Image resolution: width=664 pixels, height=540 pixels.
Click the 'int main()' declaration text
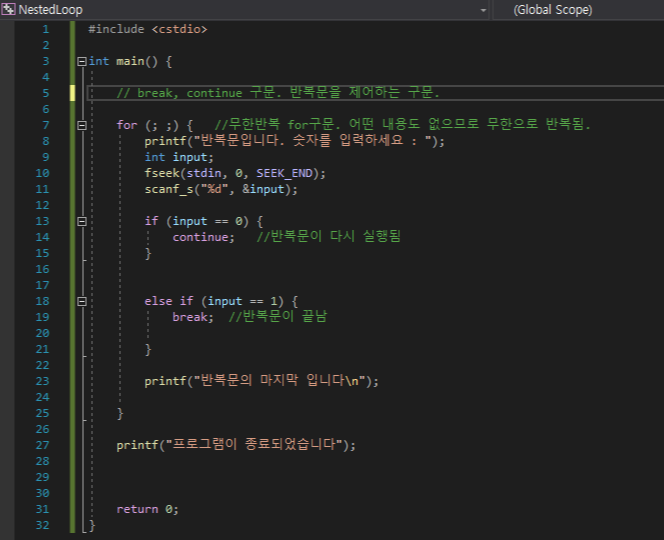[123, 61]
